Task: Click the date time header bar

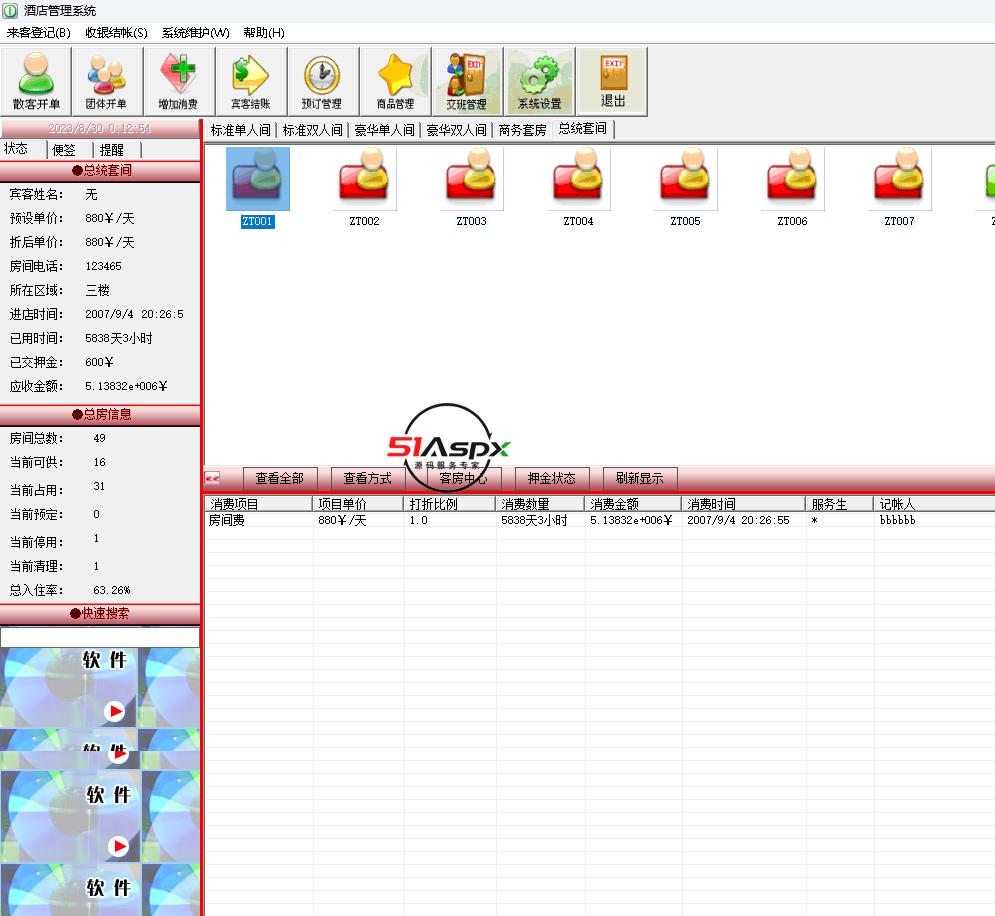Action: point(100,128)
